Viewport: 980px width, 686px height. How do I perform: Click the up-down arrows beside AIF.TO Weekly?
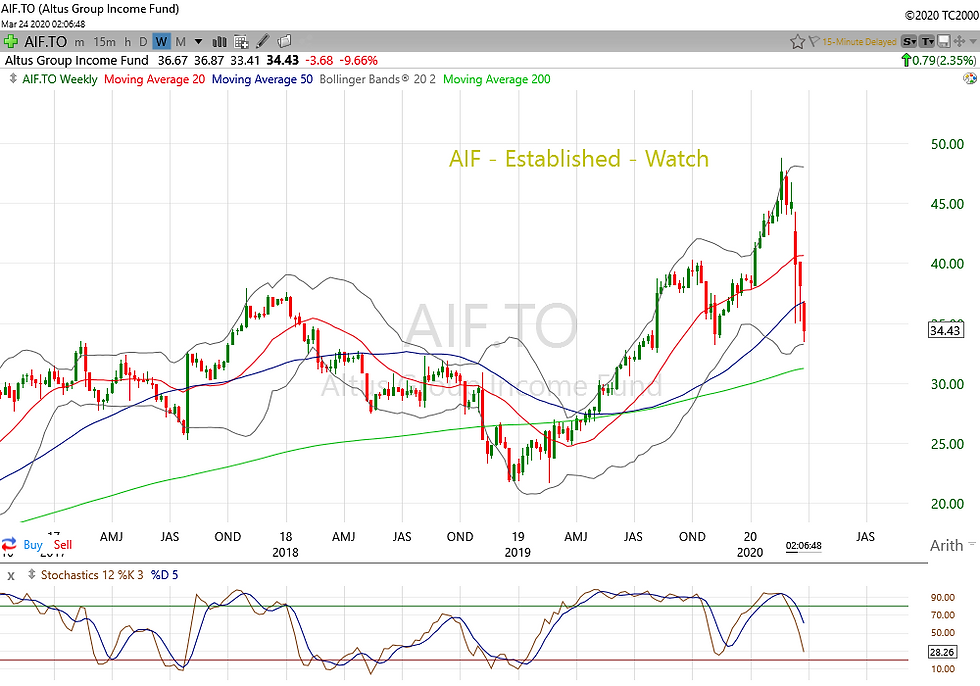(x=12, y=79)
